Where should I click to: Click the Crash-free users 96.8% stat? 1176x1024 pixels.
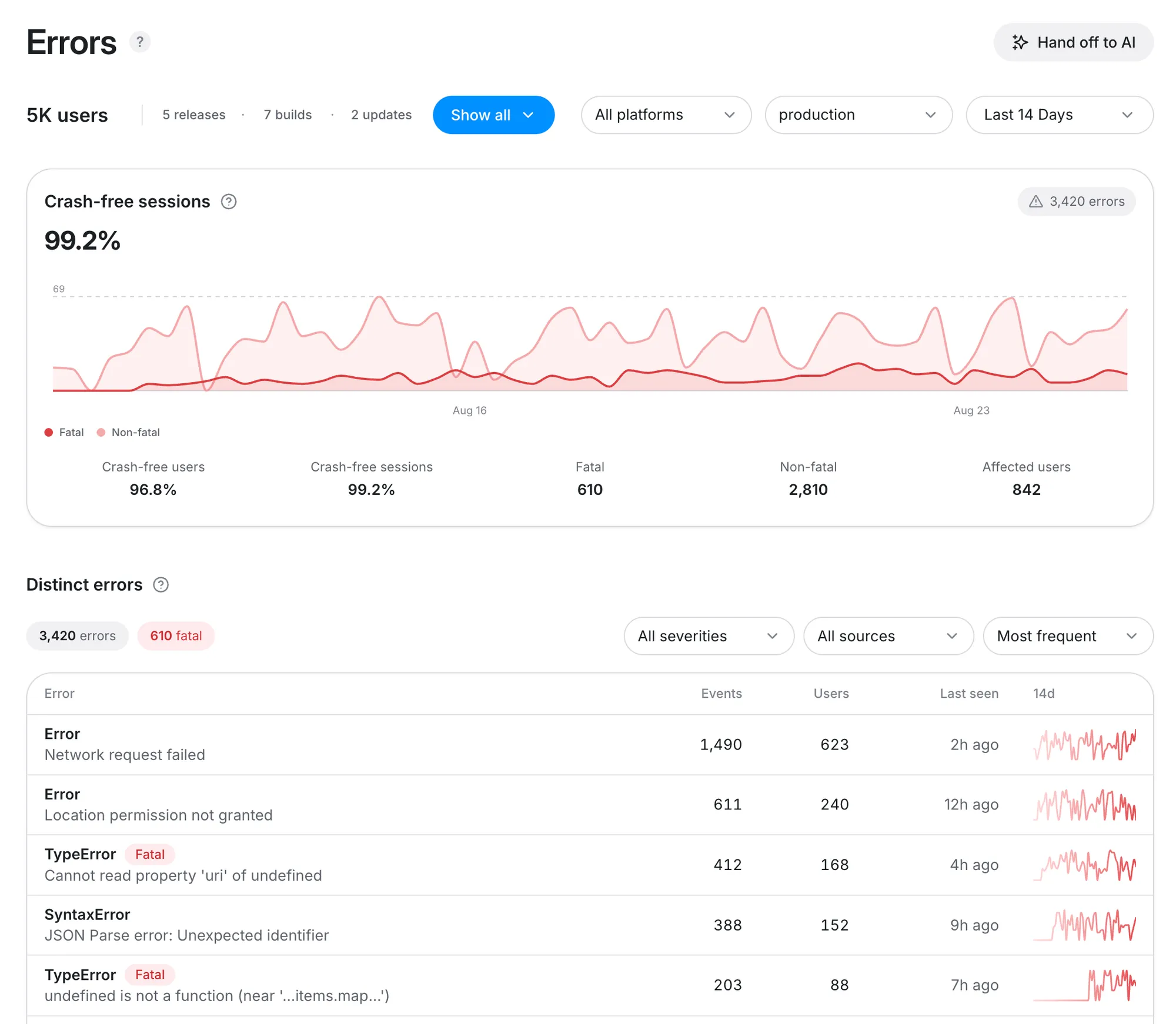click(153, 478)
